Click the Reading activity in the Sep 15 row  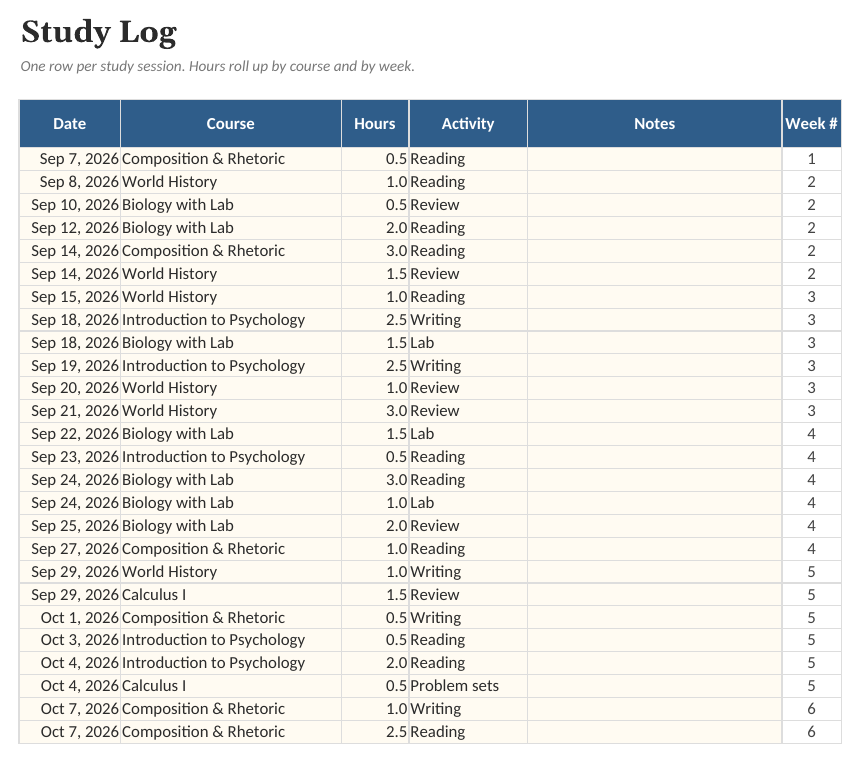click(468, 297)
